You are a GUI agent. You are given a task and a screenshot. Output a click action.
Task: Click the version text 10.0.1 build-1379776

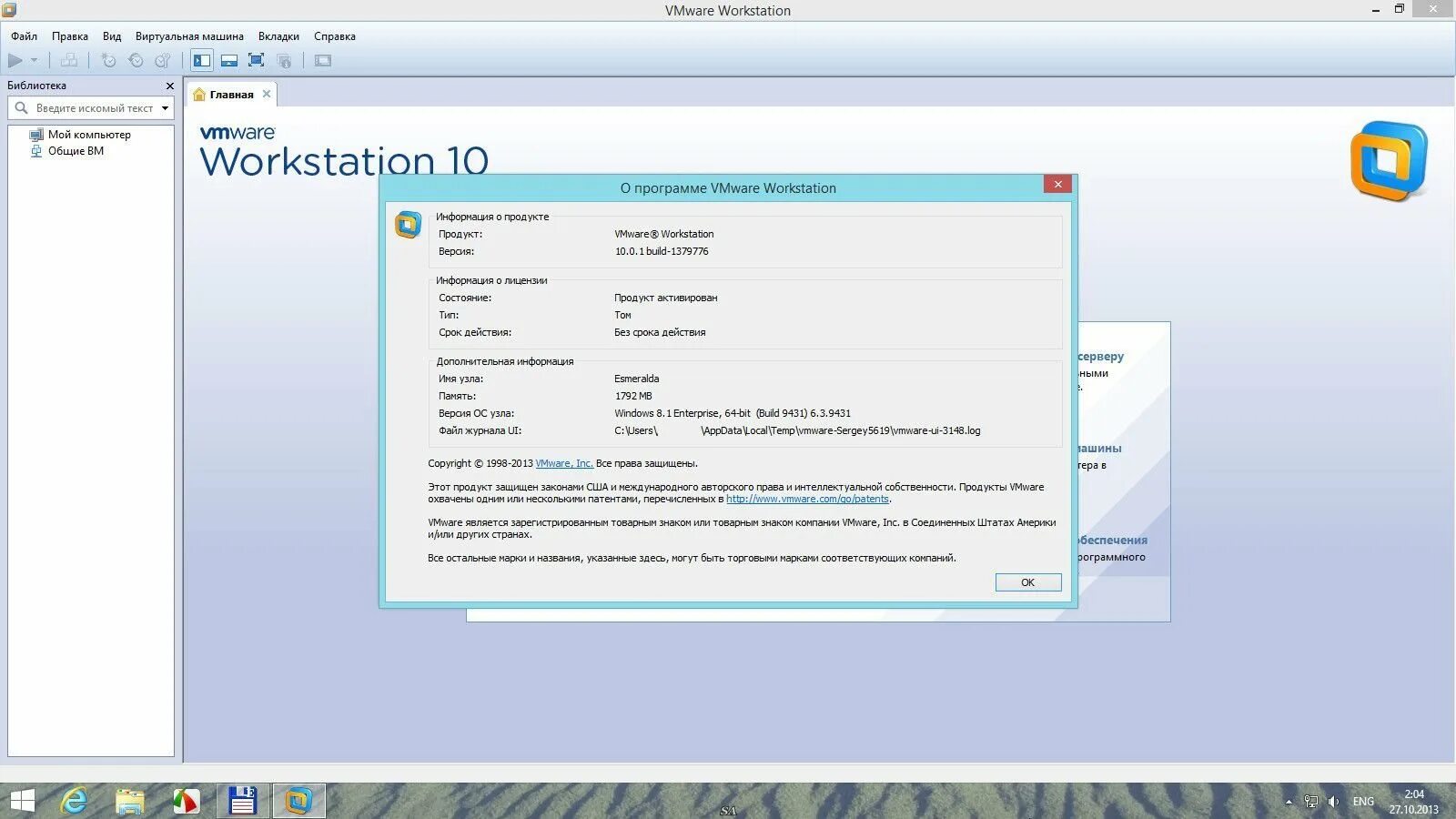coord(662,251)
